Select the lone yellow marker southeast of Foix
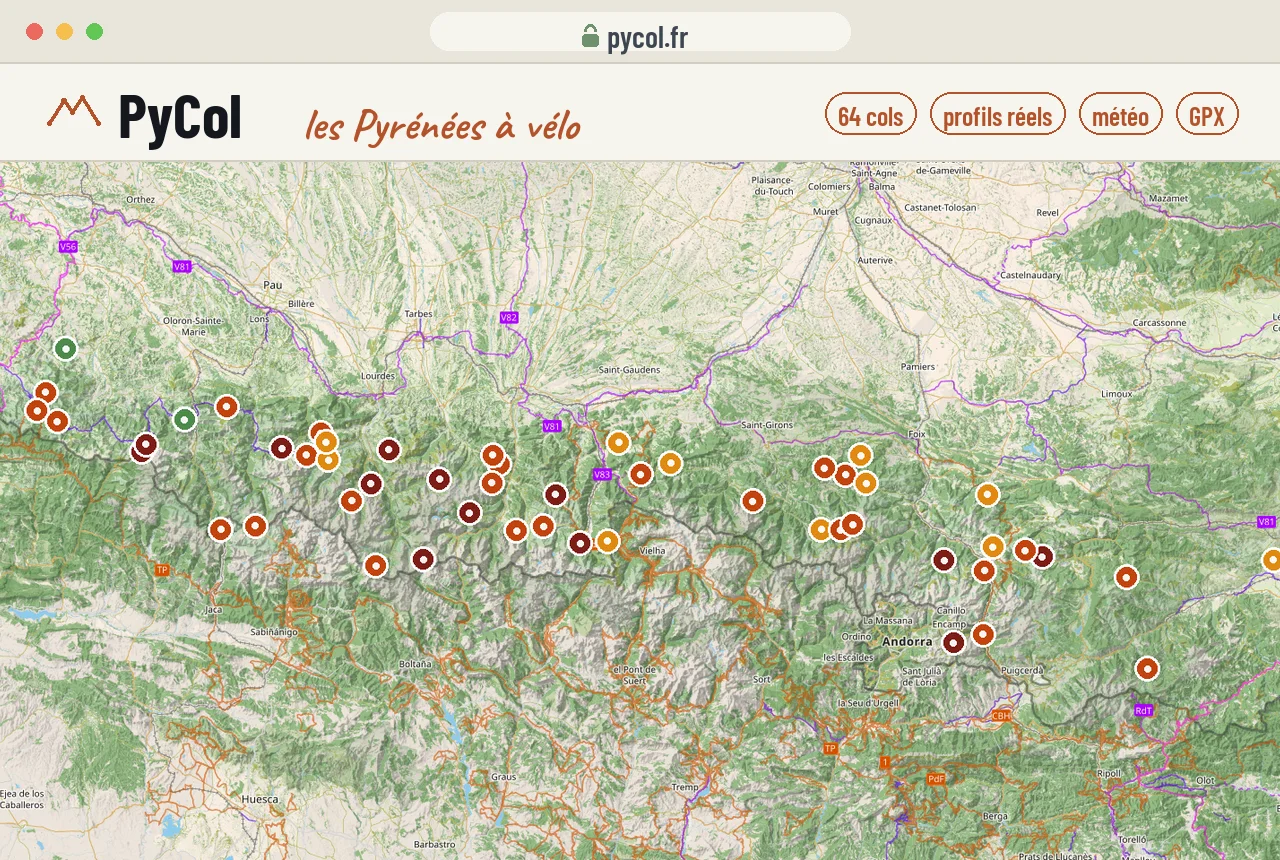This screenshot has height=860, width=1280. coord(988,494)
